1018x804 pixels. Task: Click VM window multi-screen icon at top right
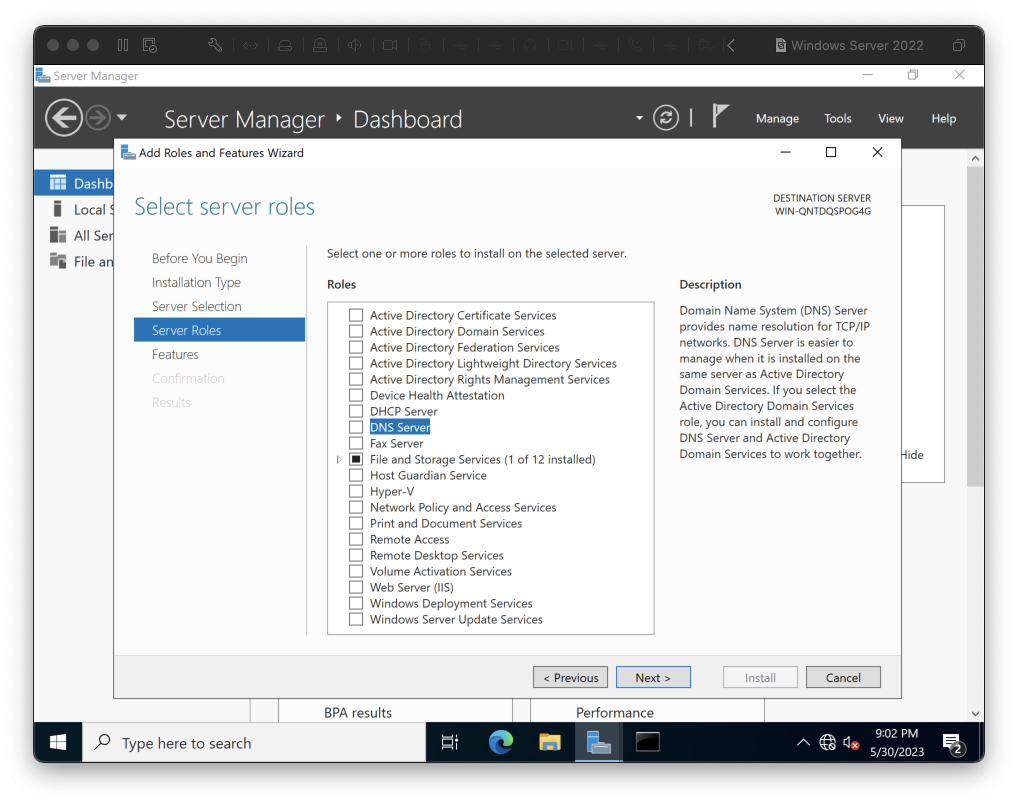point(958,45)
